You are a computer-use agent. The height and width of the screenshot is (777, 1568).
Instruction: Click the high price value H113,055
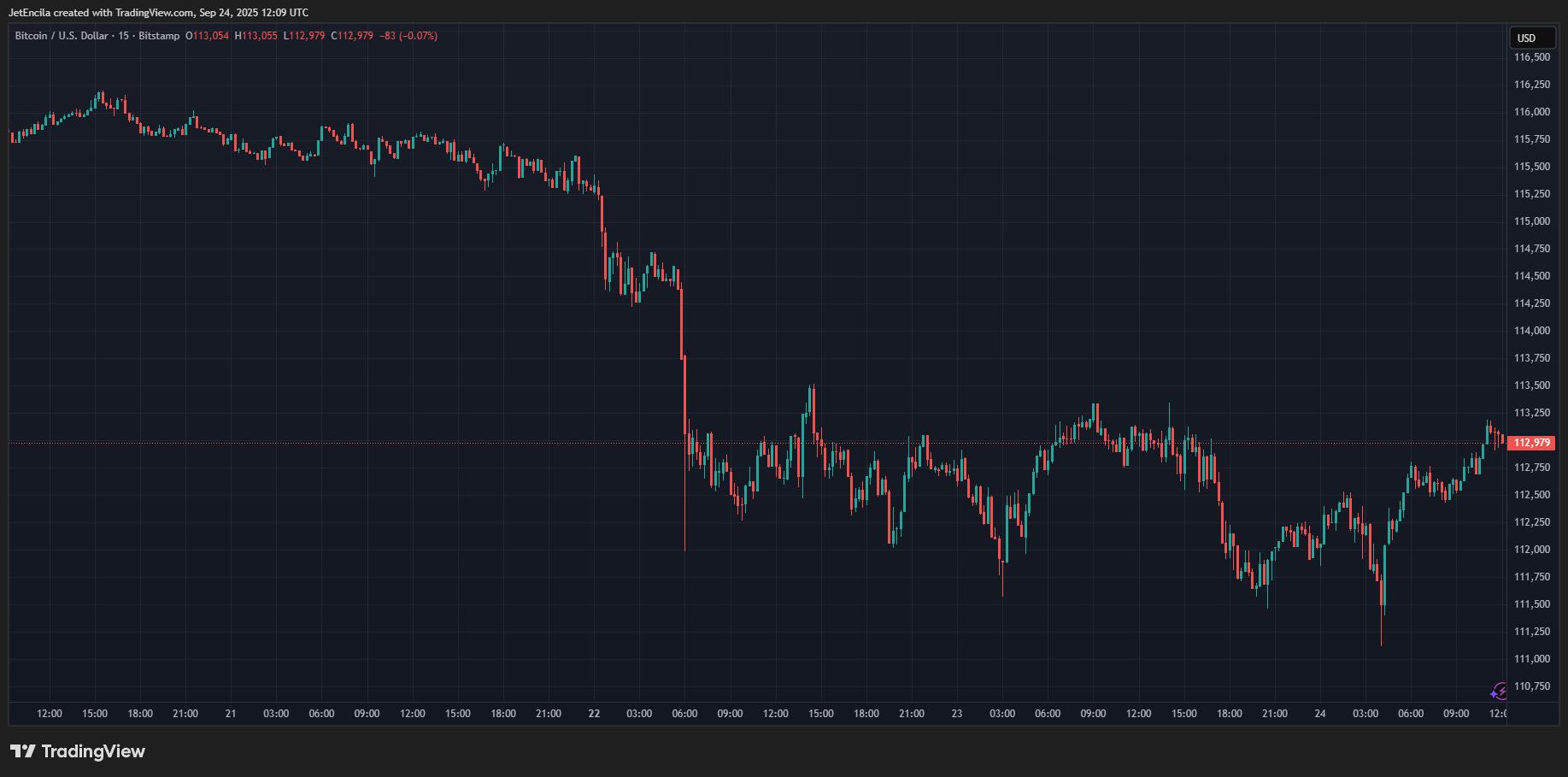[256, 36]
